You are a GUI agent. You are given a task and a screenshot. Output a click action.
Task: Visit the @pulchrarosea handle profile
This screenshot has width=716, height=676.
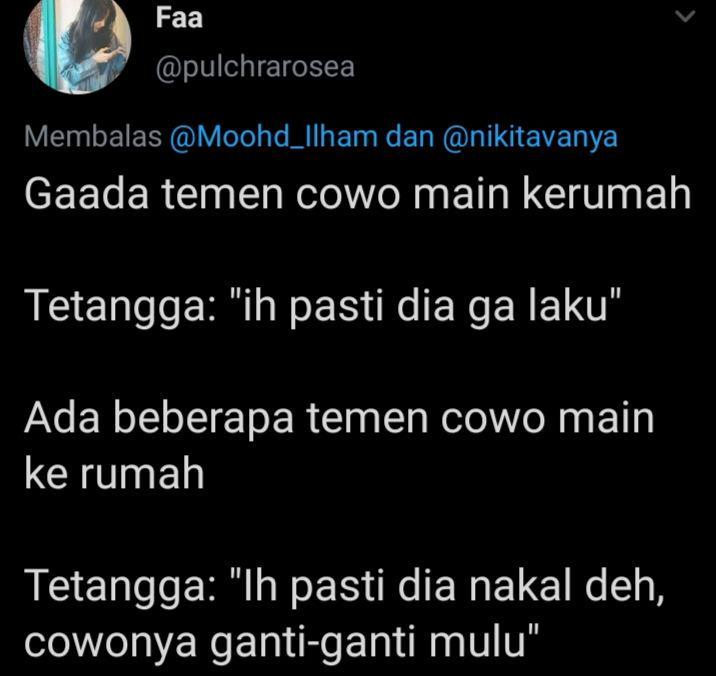tap(255, 67)
